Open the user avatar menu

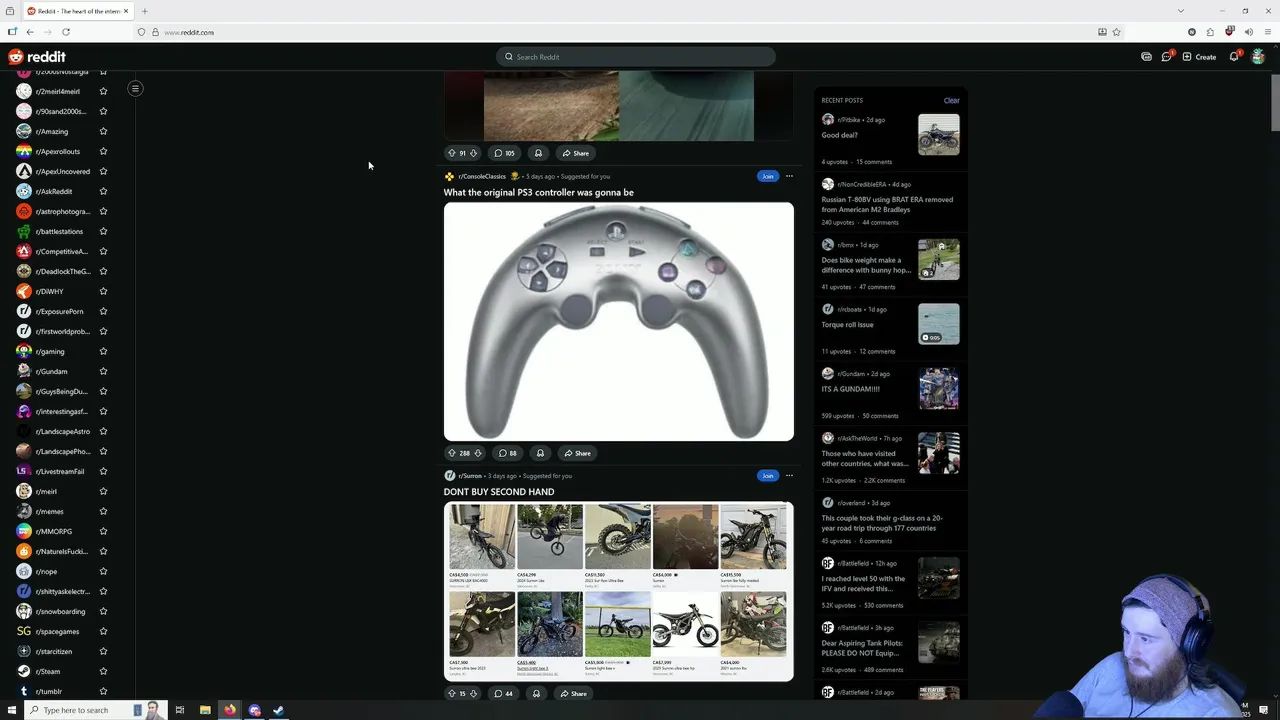pyautogui.click(x=1258, y=57)
